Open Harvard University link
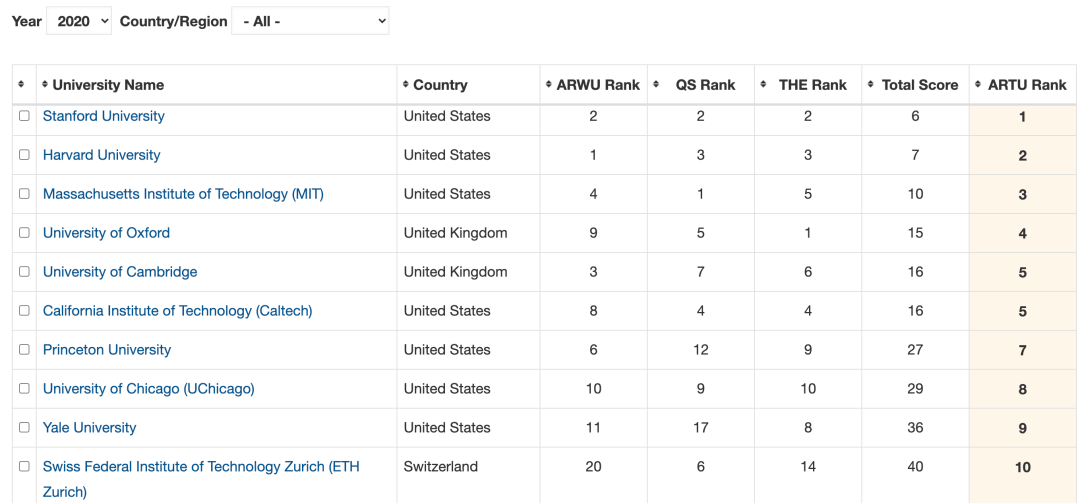Viewport: 1080px width, 504px height. [x=101, y=155]
